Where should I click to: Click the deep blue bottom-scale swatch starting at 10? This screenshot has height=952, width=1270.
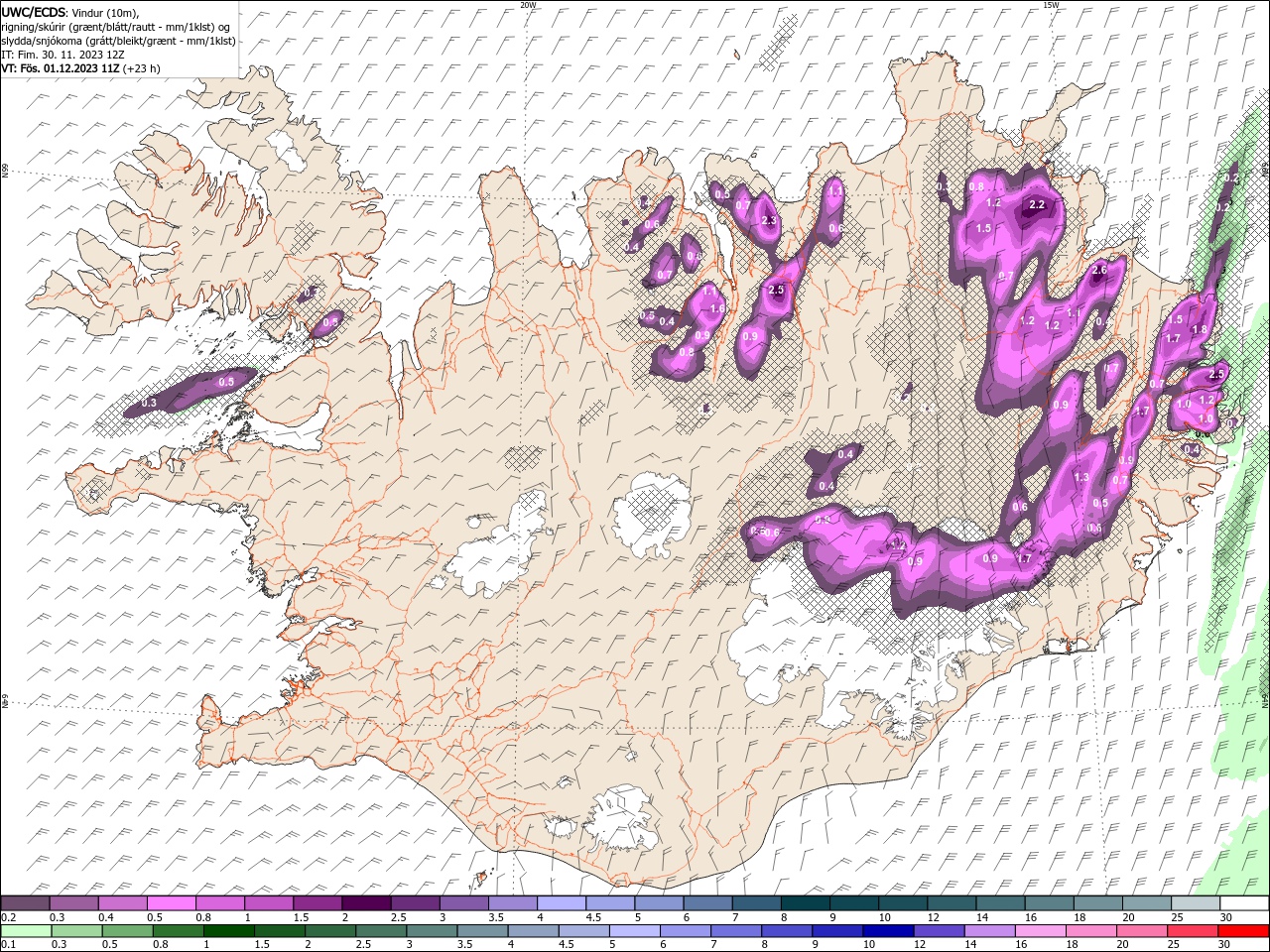[888, 931]
